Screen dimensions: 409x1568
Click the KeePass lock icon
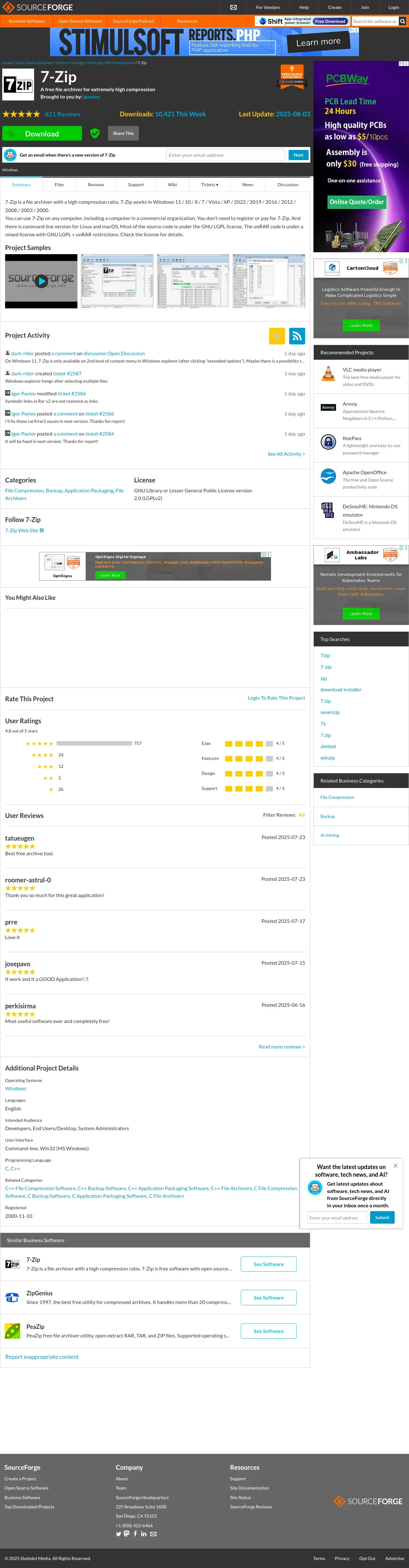[x=328, y=442]
